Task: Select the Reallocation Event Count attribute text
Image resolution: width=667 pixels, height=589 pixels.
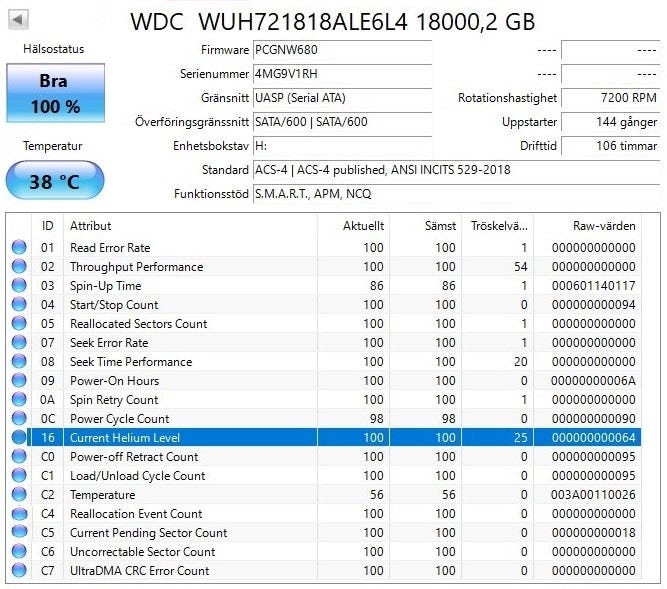Action: coord(136,514)
